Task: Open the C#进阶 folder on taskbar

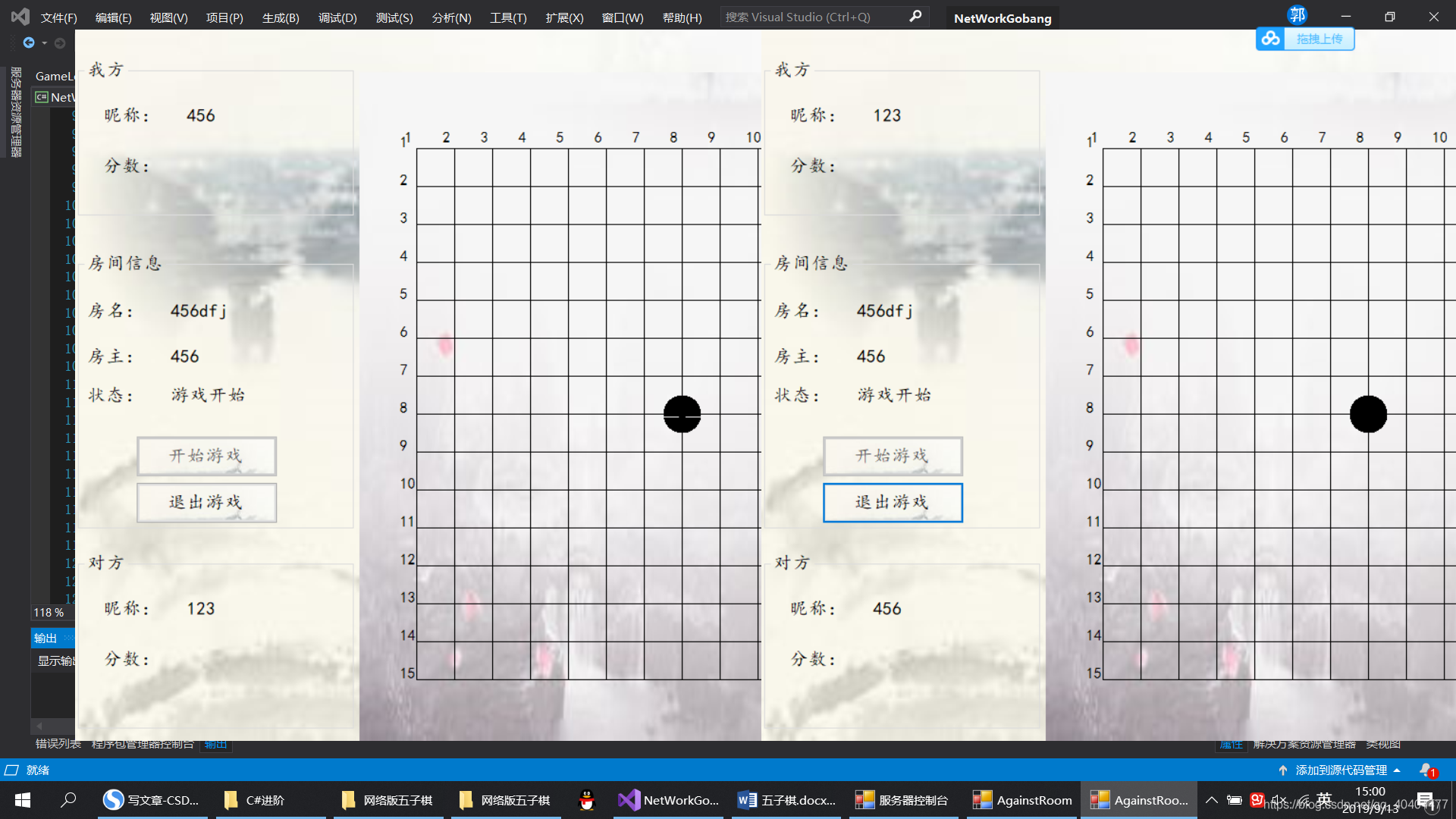Action: (x=271, y=800)
